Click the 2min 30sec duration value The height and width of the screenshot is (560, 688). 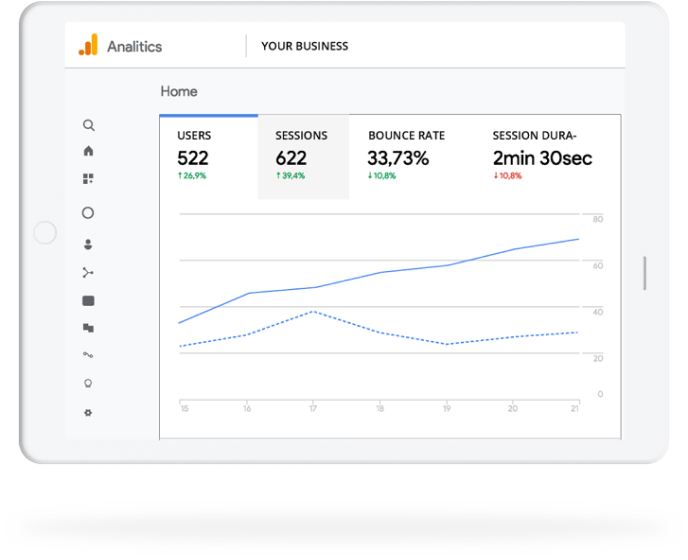pyautogui.click(x=542, y=158)
